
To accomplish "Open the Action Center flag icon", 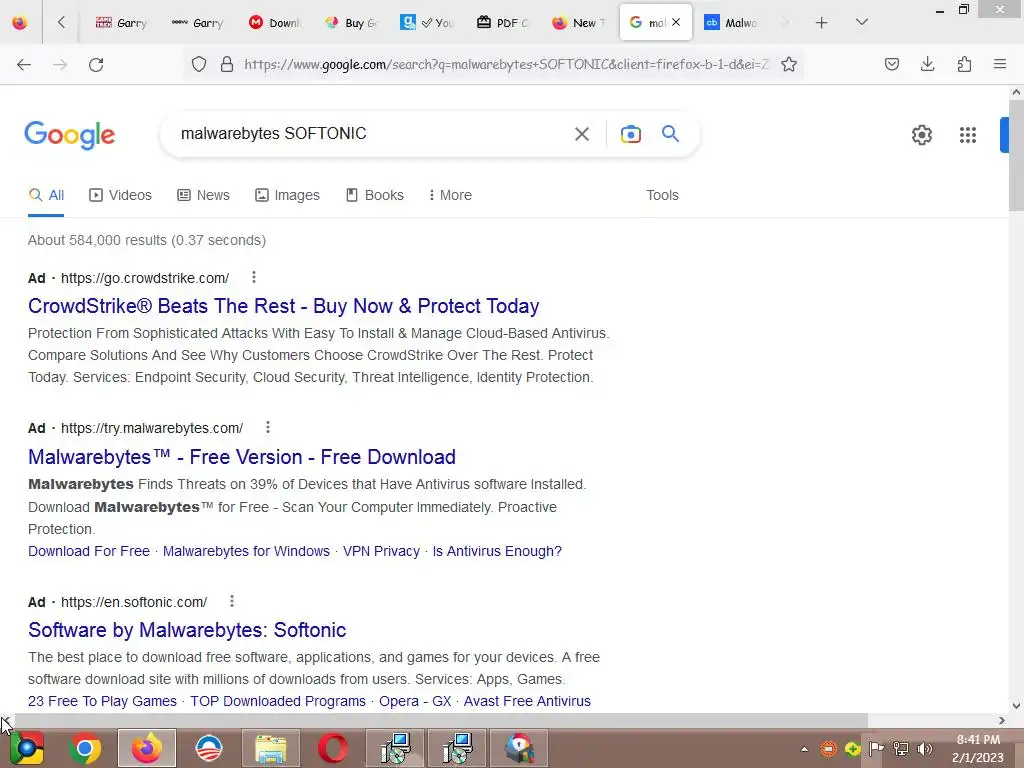I will pyautogui.click(x=876, y=749).
